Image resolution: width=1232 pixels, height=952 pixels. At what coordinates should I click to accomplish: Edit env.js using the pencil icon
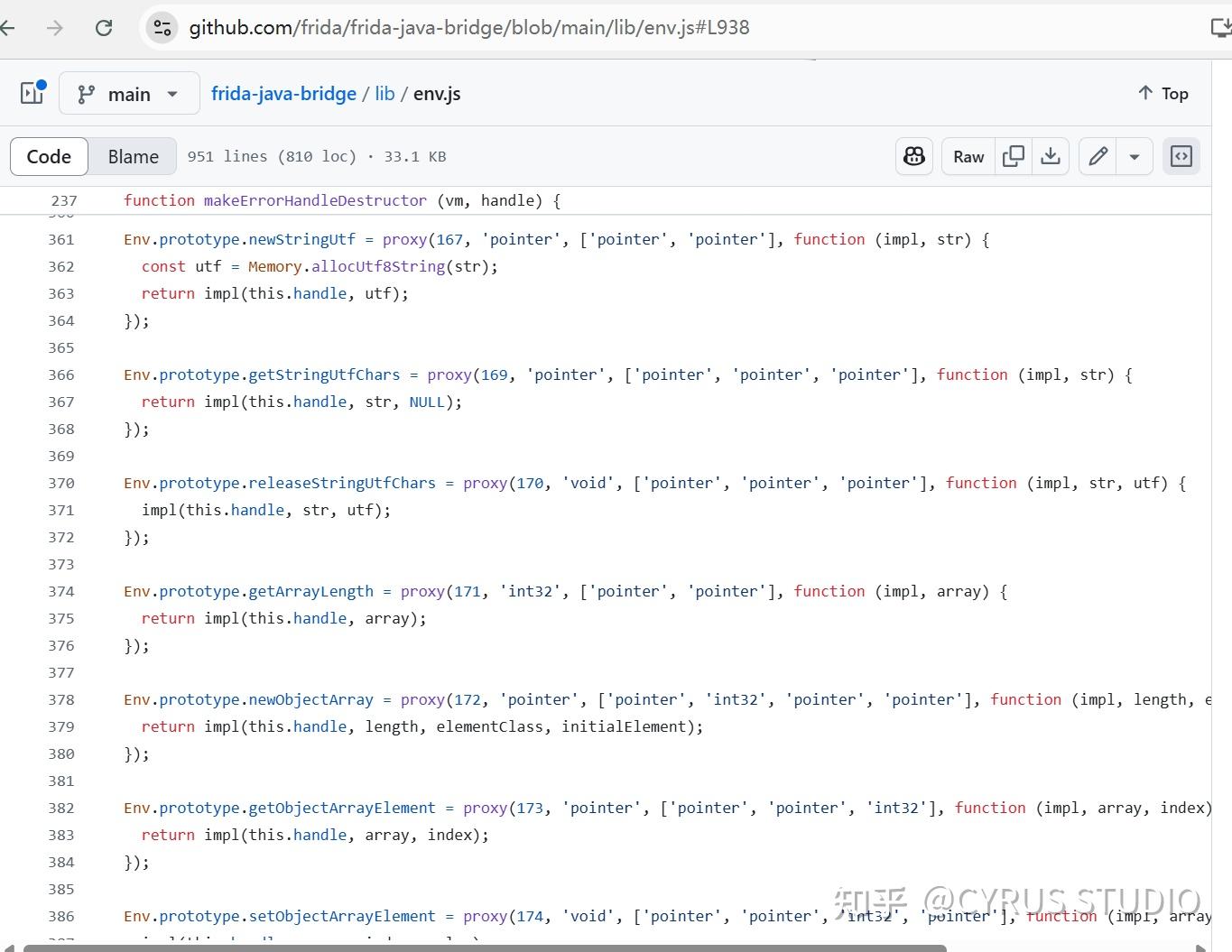tap(1097, 156)
